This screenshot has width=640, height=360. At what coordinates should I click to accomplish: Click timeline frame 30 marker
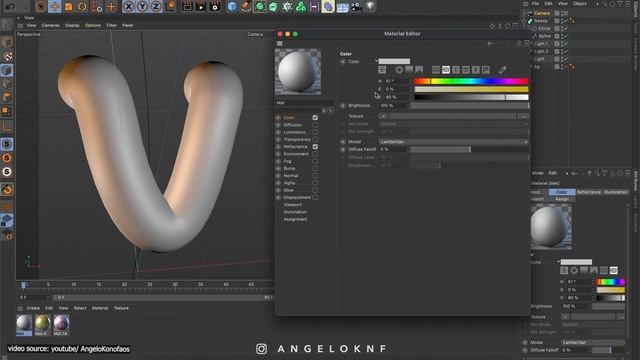click(x=175, y=284)
